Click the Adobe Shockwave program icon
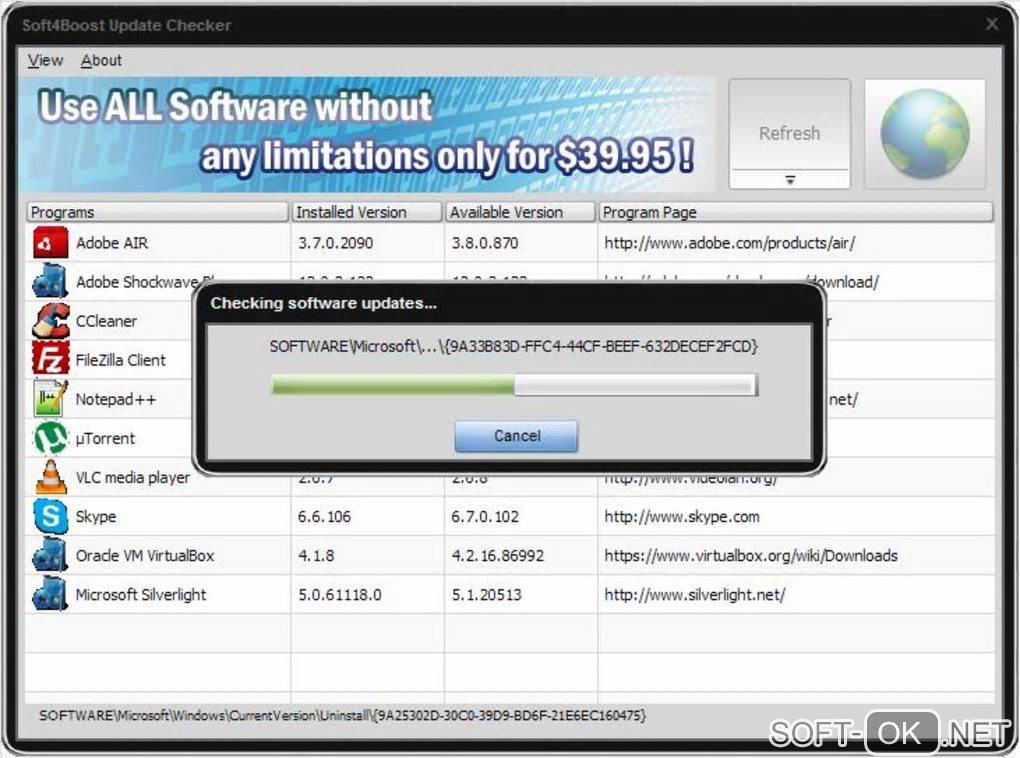The width and height of the screenshot is (1020, 758). (50, 281)
